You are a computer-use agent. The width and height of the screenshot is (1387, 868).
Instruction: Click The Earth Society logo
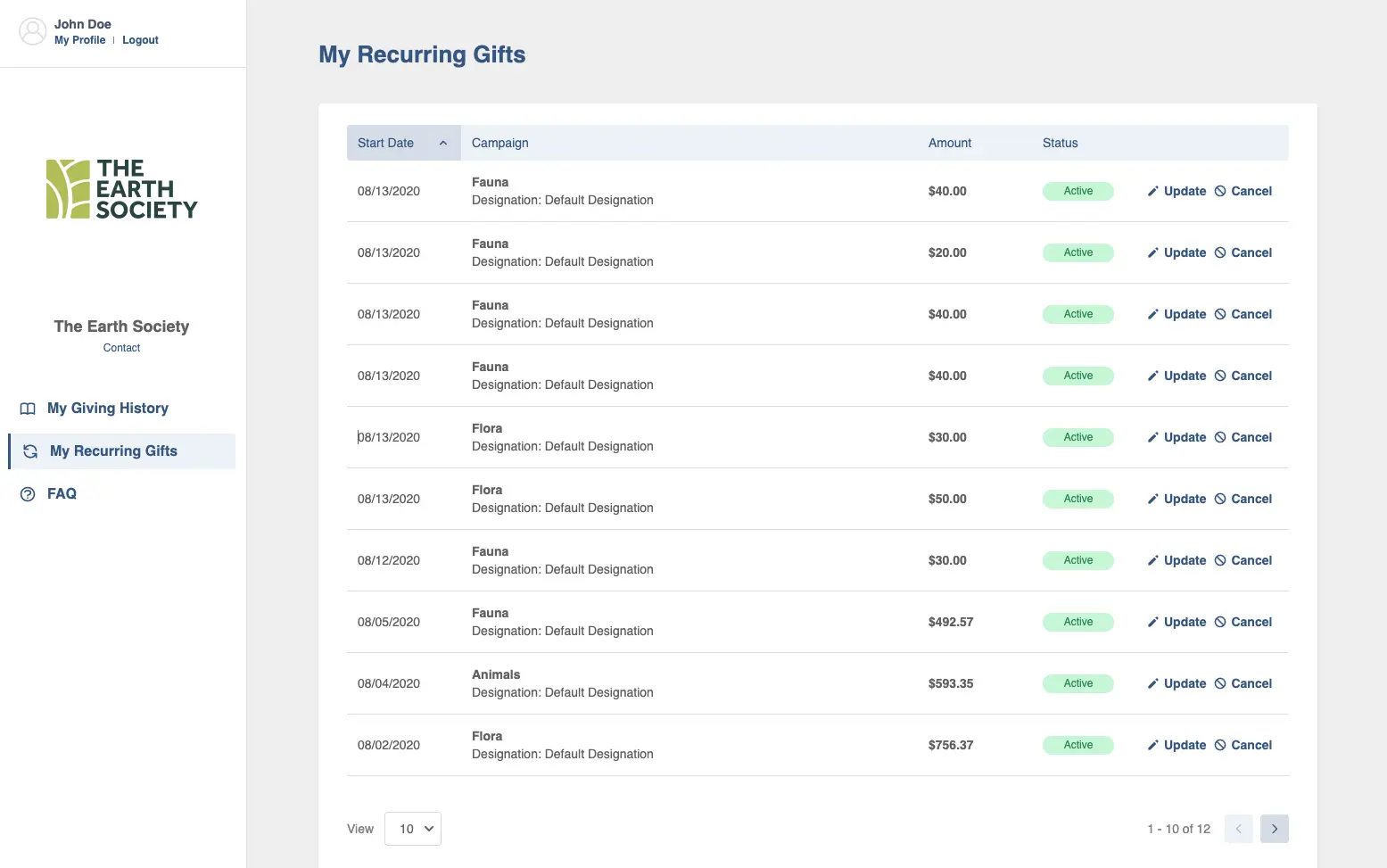(x=121, y=189)
